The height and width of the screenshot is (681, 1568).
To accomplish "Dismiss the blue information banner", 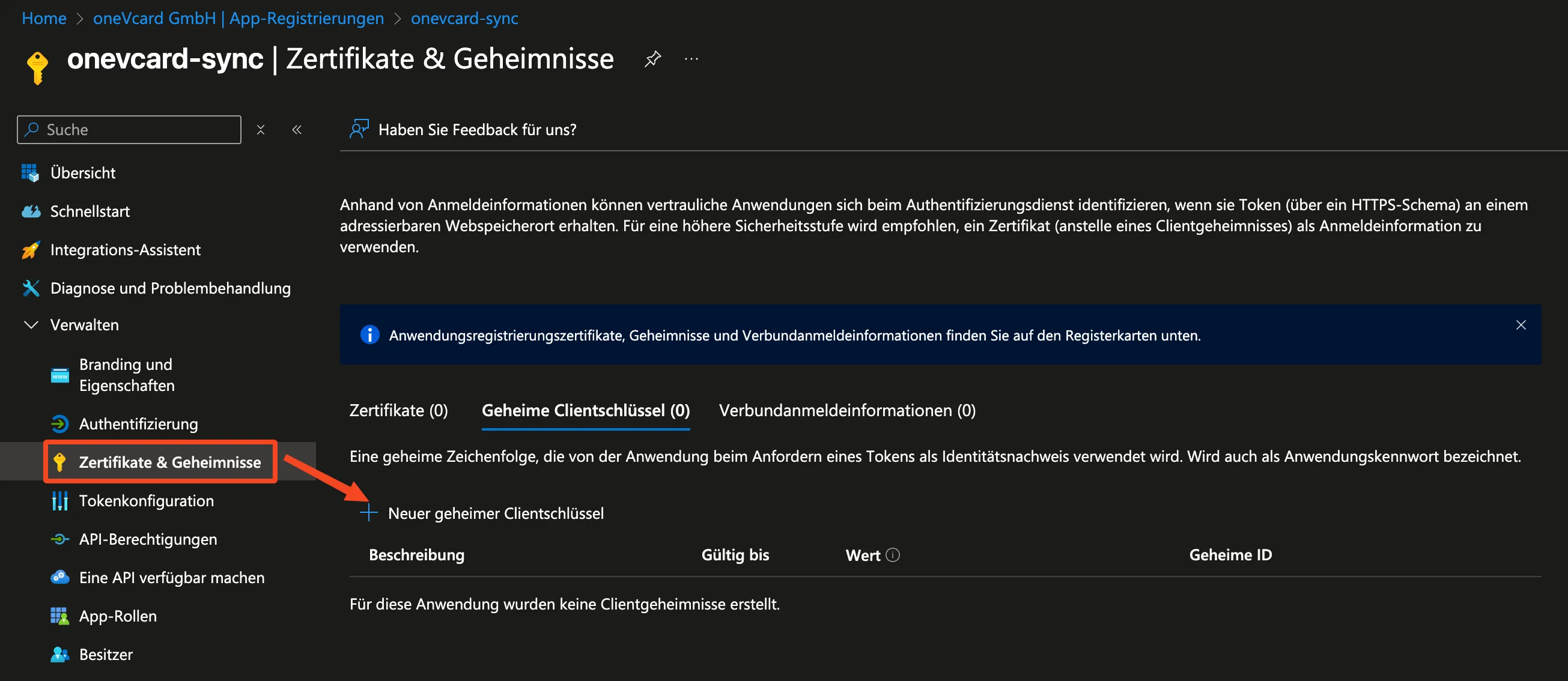I will pos(1521,325).
